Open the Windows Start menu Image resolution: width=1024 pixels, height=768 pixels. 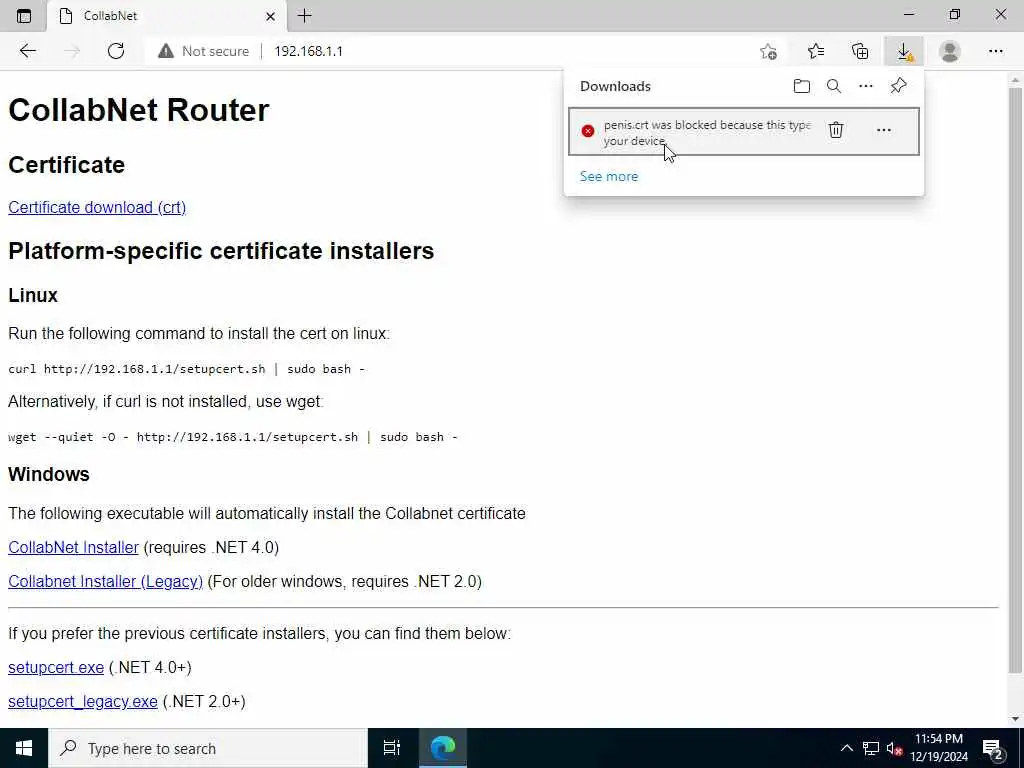[24, 748]
